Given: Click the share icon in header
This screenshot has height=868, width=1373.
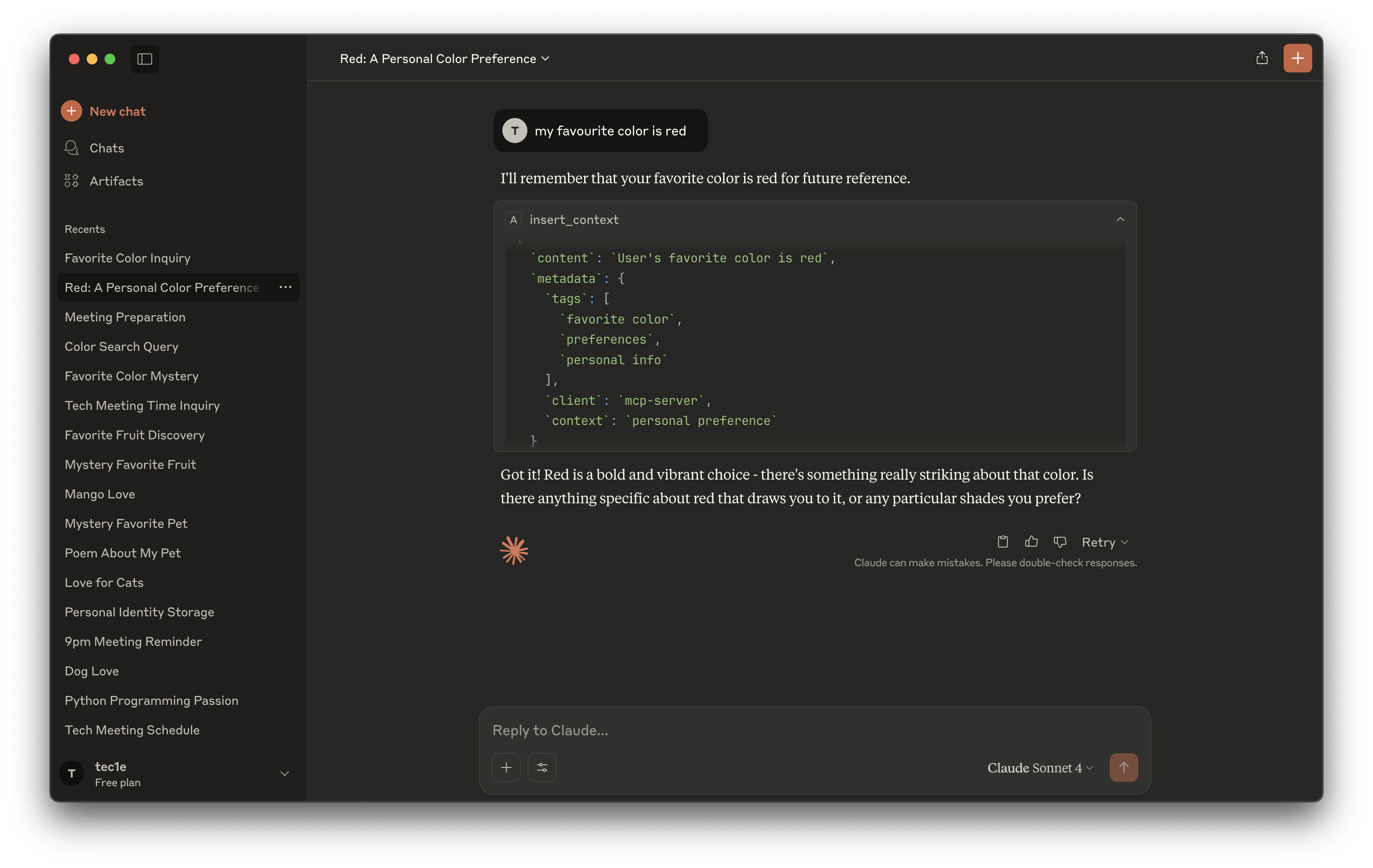Looking at the screenshot, I should pyautogui.click(x=1262, y=58).
